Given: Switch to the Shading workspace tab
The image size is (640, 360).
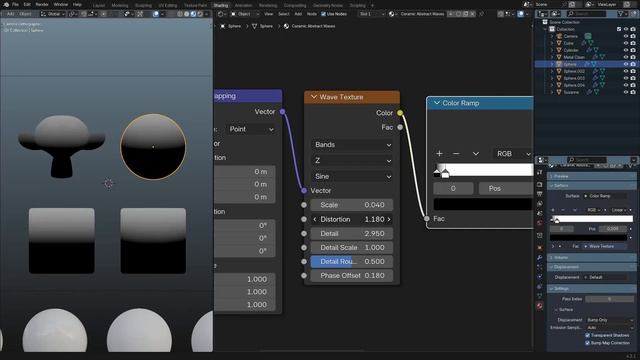Looking at the screenshot, I should 221,5.
